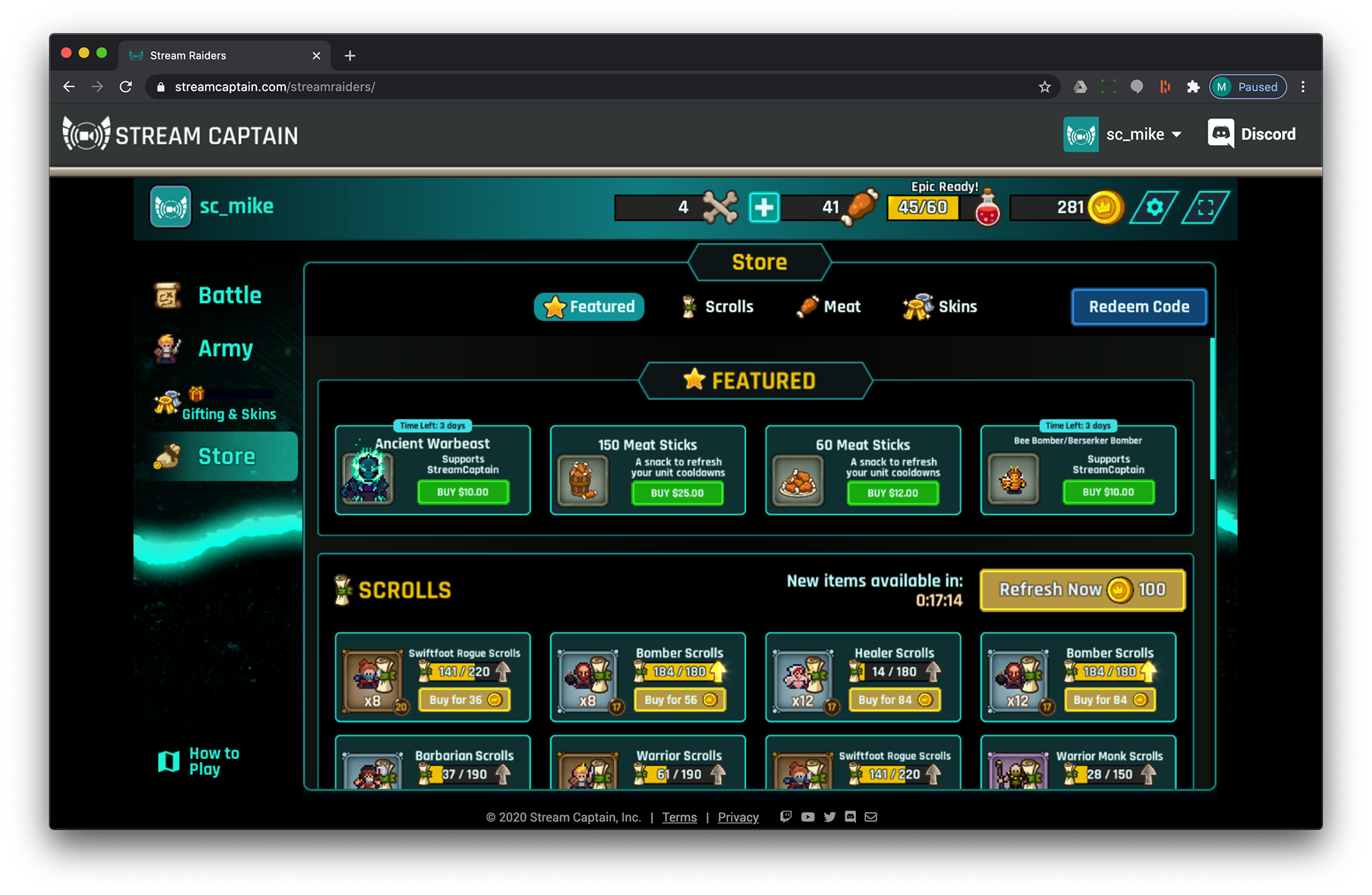Screen dimensions: 1372x895
Task: Open browser Extensions puzzle icon
Action: (x=1193, y=86)
